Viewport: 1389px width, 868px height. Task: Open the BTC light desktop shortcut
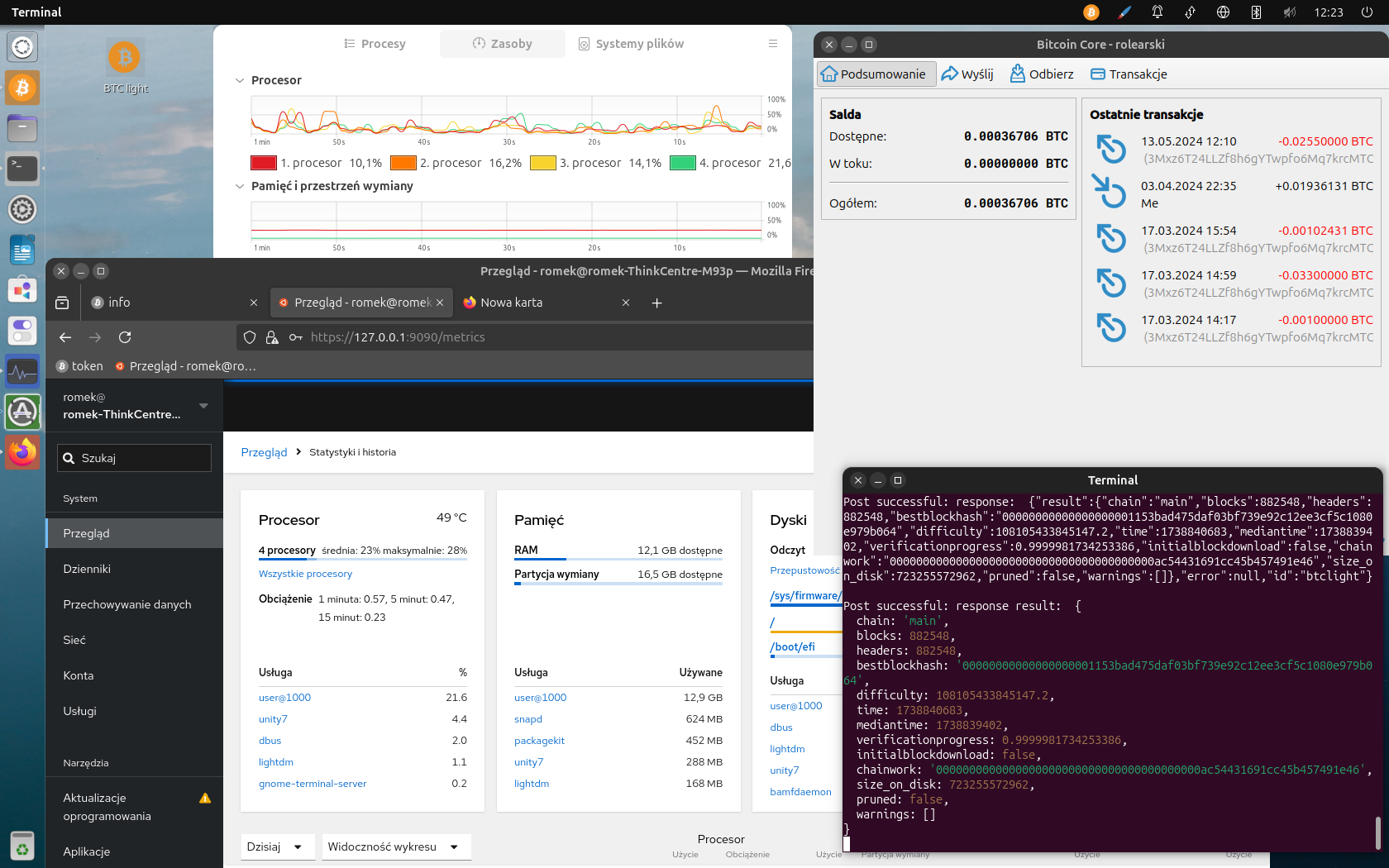pos(125,66)
